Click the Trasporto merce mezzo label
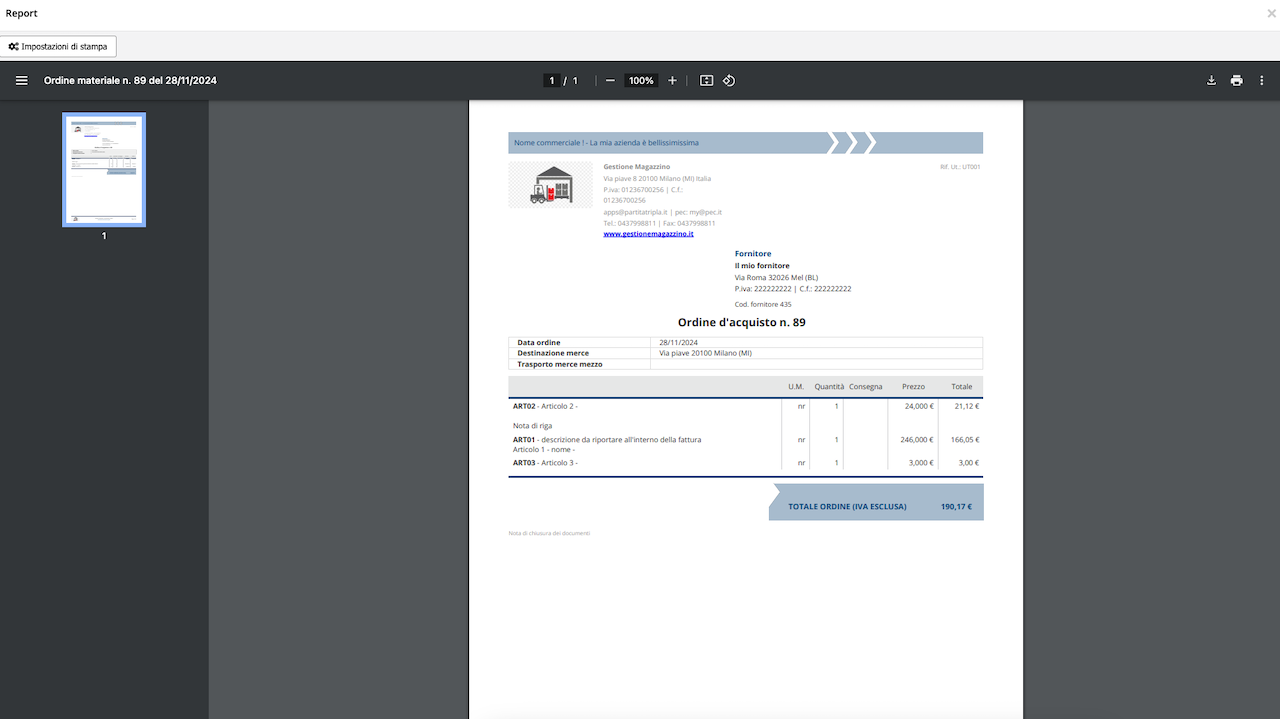1280x719 pixels. click(560, 364)
